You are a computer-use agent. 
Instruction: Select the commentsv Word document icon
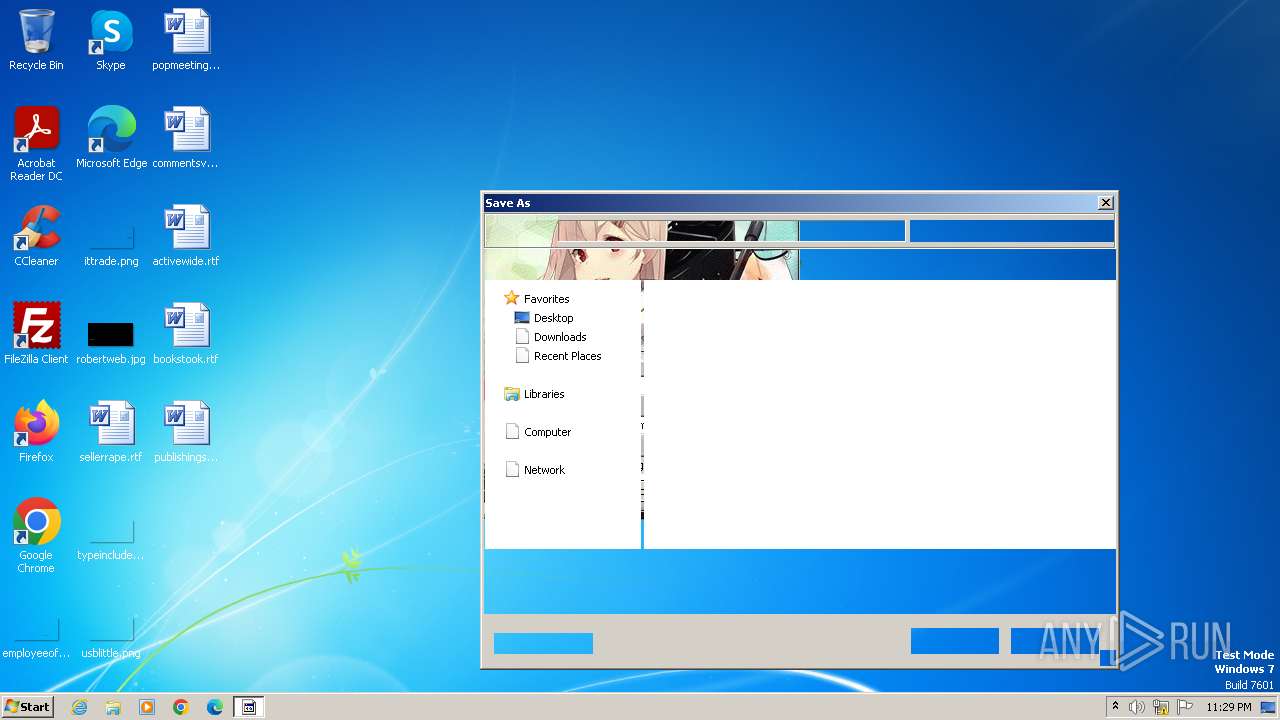[186, 138]
